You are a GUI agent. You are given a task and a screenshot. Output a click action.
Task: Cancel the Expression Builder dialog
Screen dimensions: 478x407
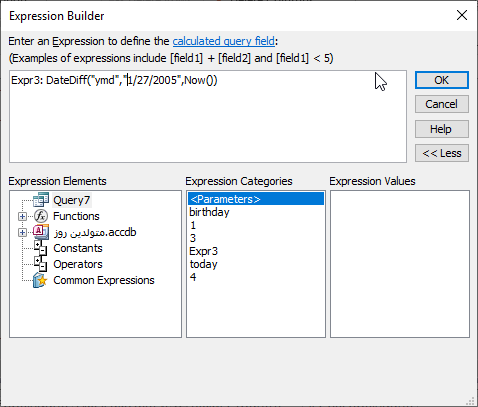(x=442, y=104)
